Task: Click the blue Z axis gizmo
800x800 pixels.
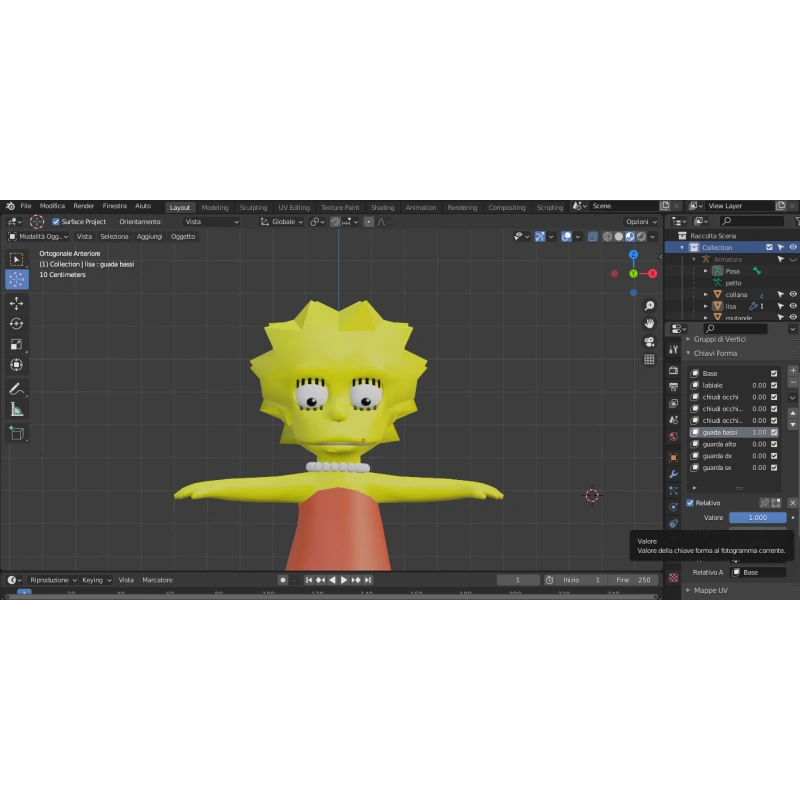Action: click(633, 254)
